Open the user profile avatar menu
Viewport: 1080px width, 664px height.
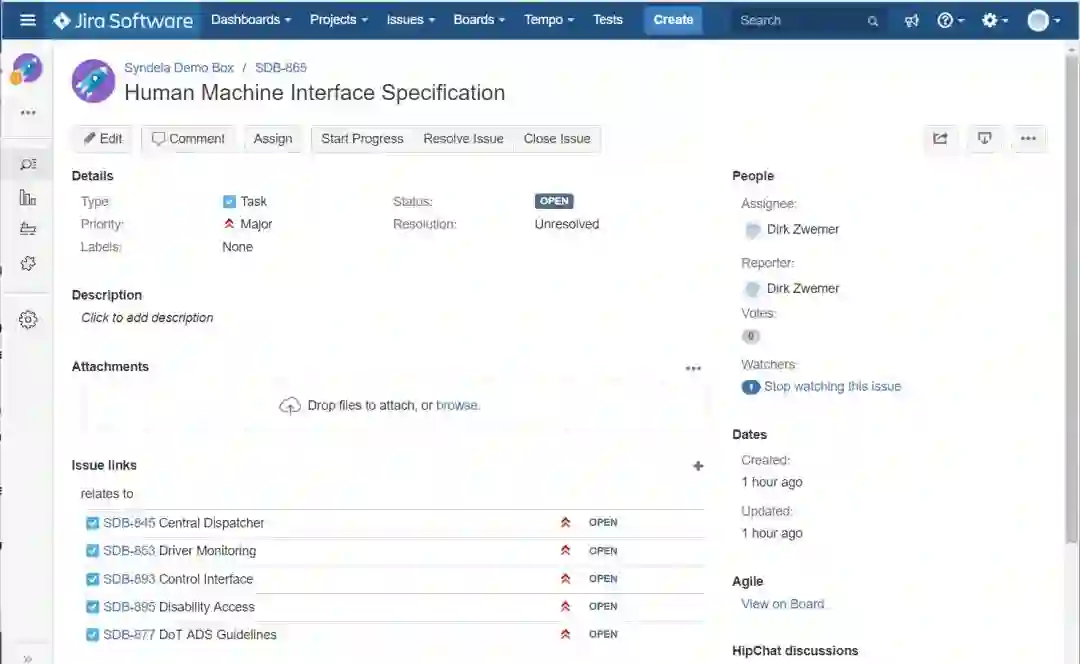click(1043, 21)
